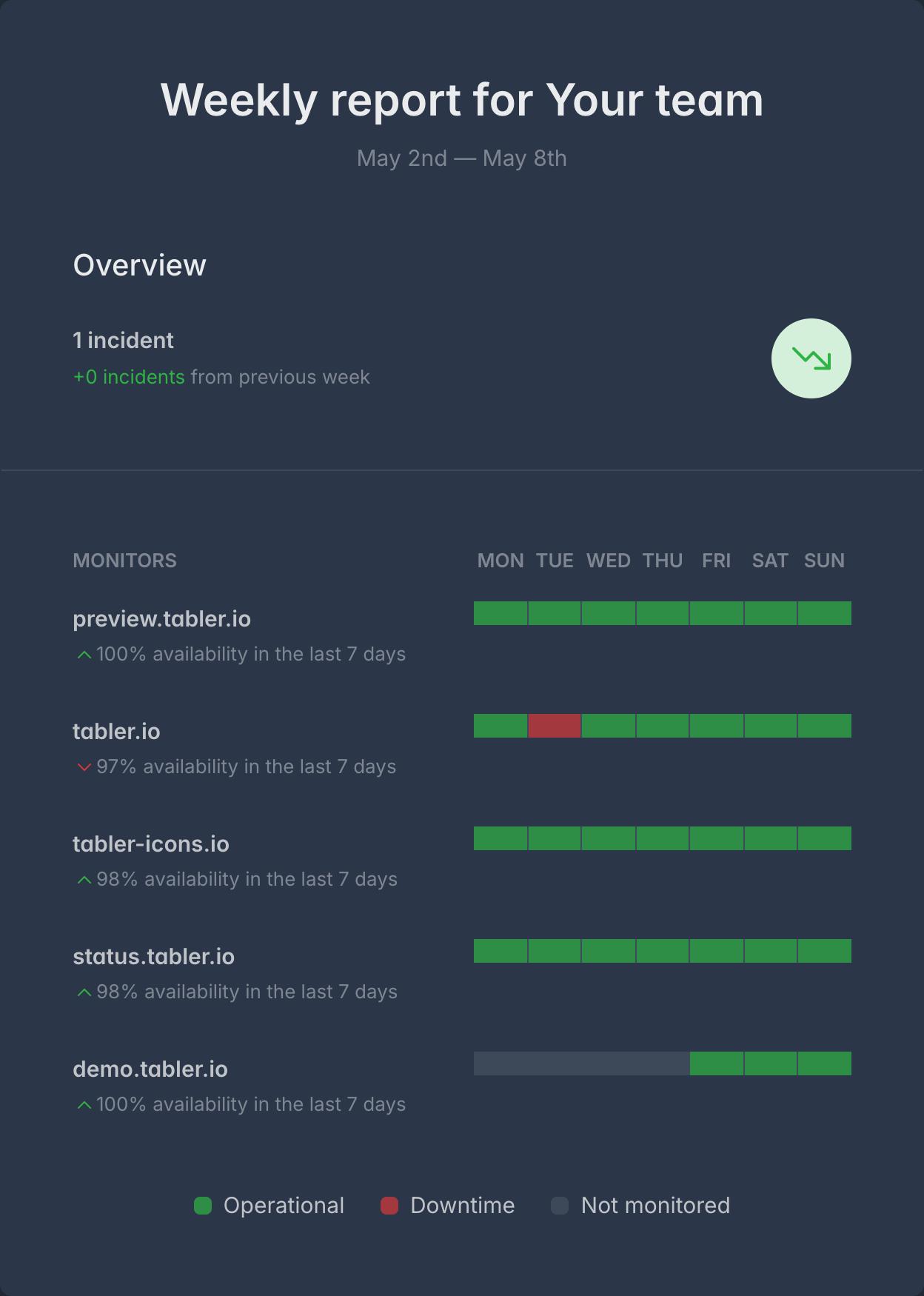Click the red Tuesday downtime bar for tabler.io
This screenshot has height=1296, width=924.
click(555, 726)
